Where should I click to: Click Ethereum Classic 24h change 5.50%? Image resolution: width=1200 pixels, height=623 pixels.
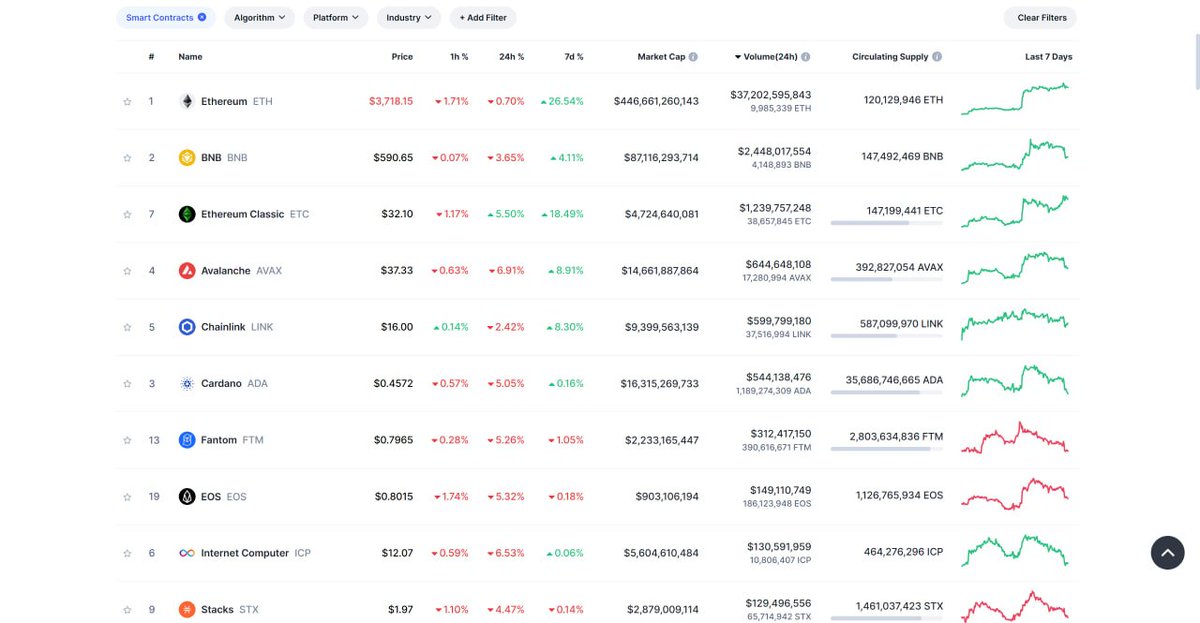[x=506, y=214]
